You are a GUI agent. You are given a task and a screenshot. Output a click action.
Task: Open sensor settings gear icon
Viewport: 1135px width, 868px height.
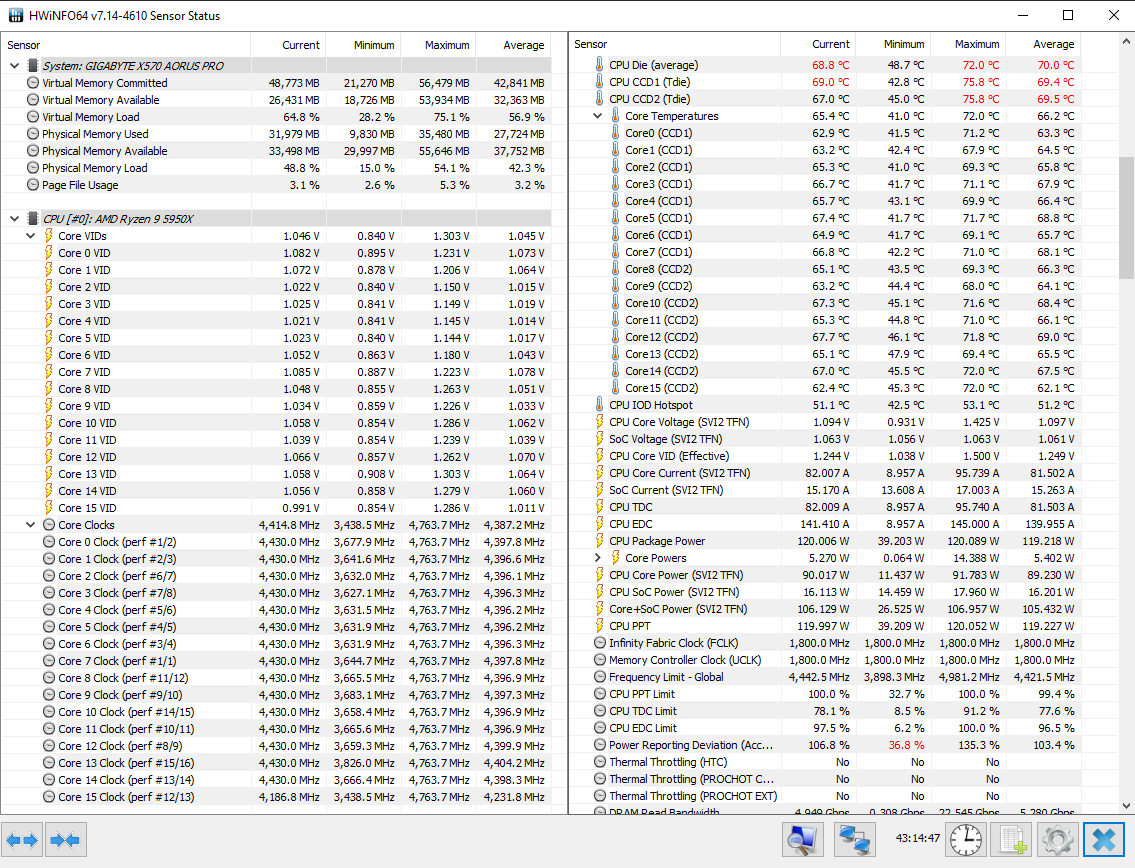pyautogui.click(x=1058, y=840)
